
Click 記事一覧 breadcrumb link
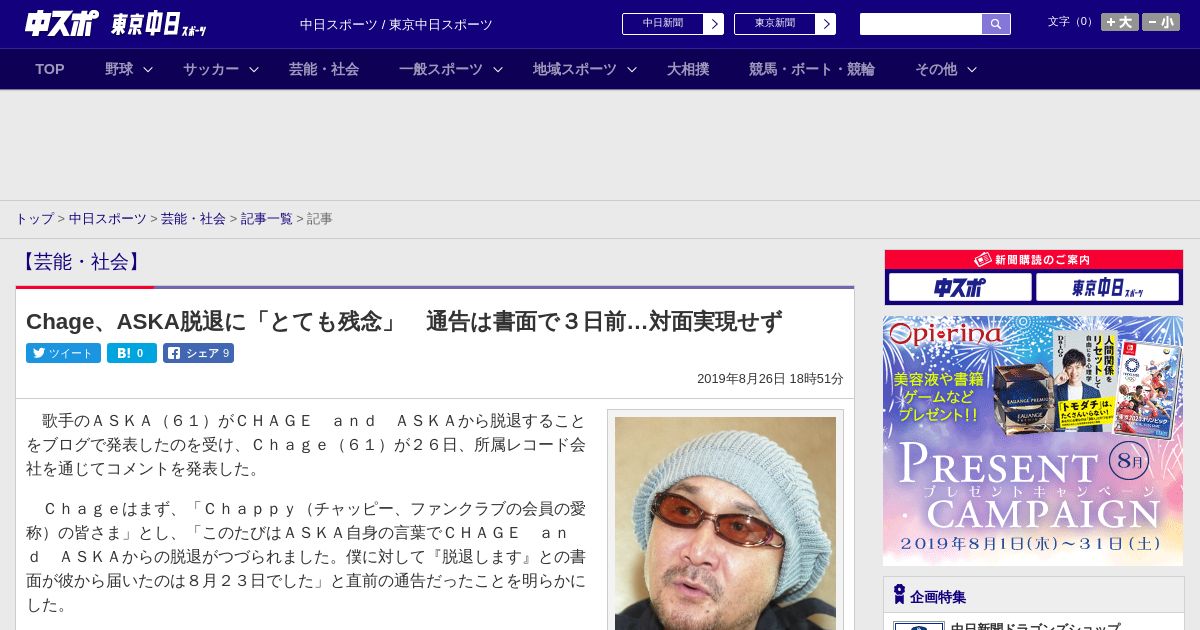pos(267,218)
